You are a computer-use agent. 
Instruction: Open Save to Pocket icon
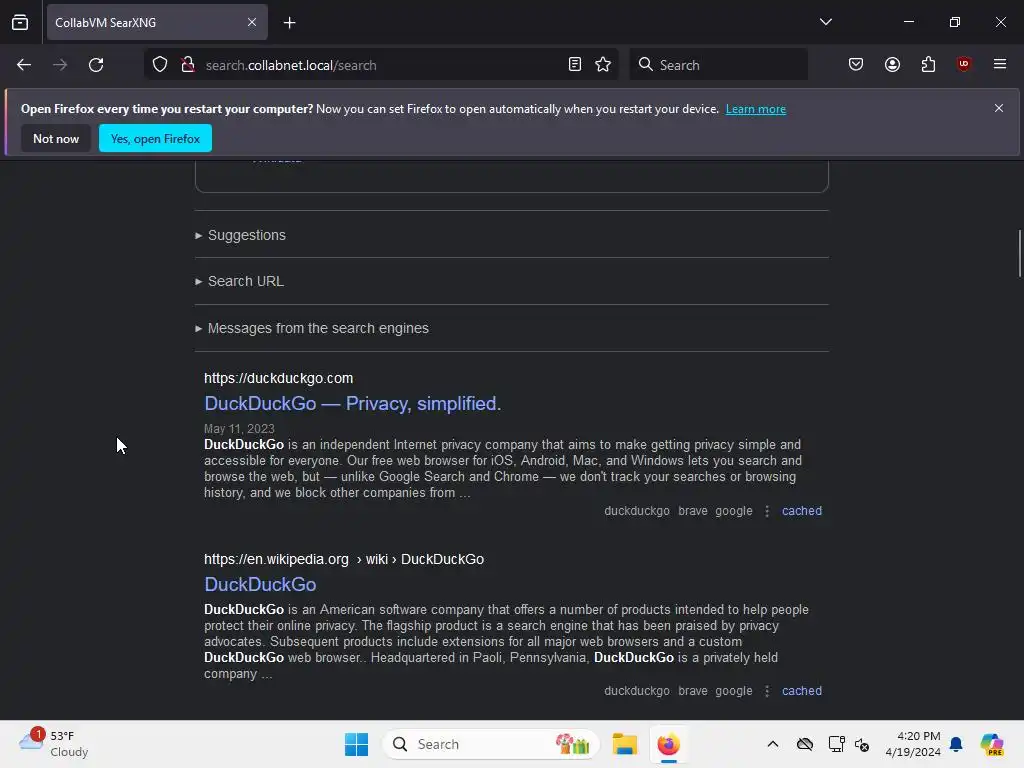coord(856,65)
